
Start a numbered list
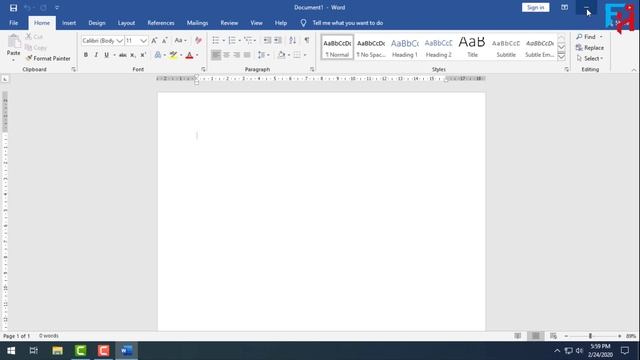click(232, 40)
